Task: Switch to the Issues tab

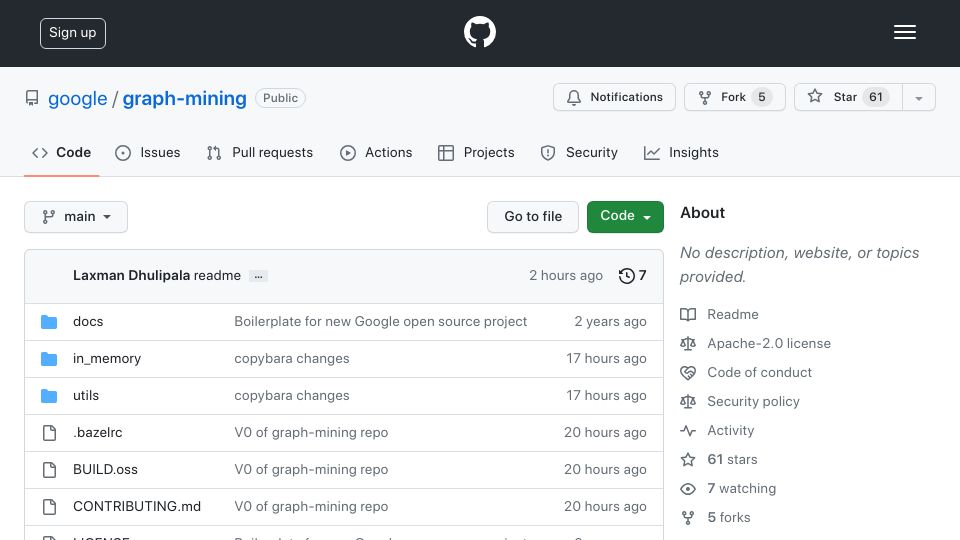Action: click(x=148, y=152)
